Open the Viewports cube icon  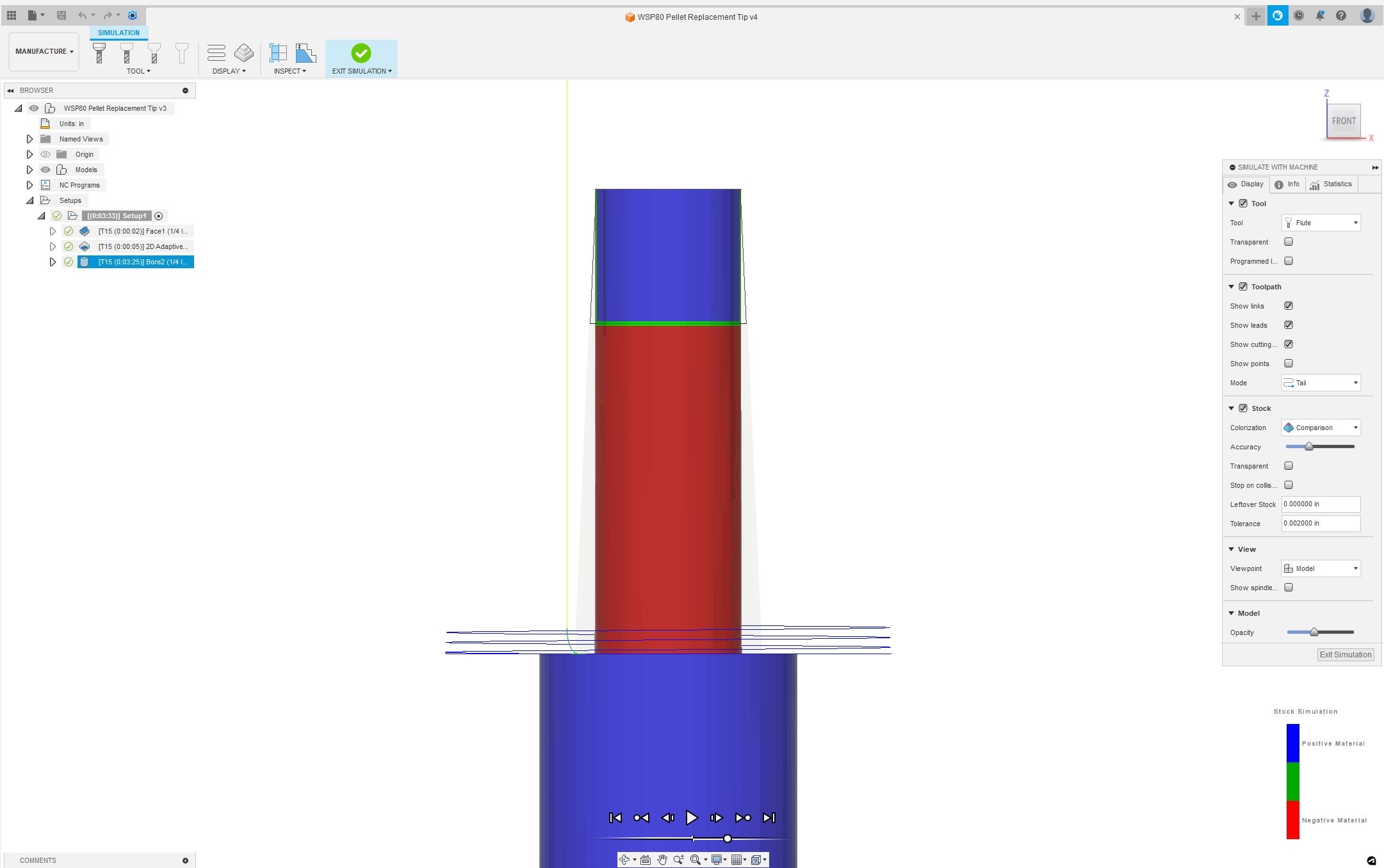coord(756,860)
